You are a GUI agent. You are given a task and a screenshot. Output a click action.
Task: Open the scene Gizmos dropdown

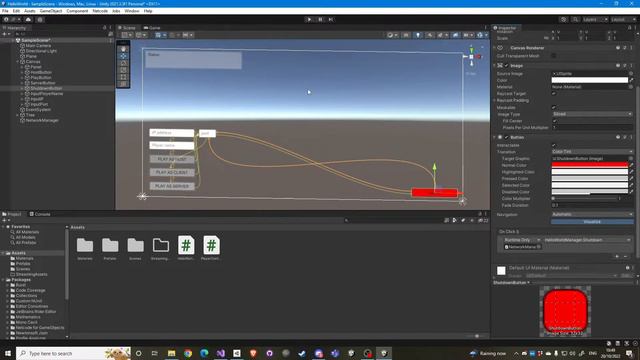pos(482,35)
